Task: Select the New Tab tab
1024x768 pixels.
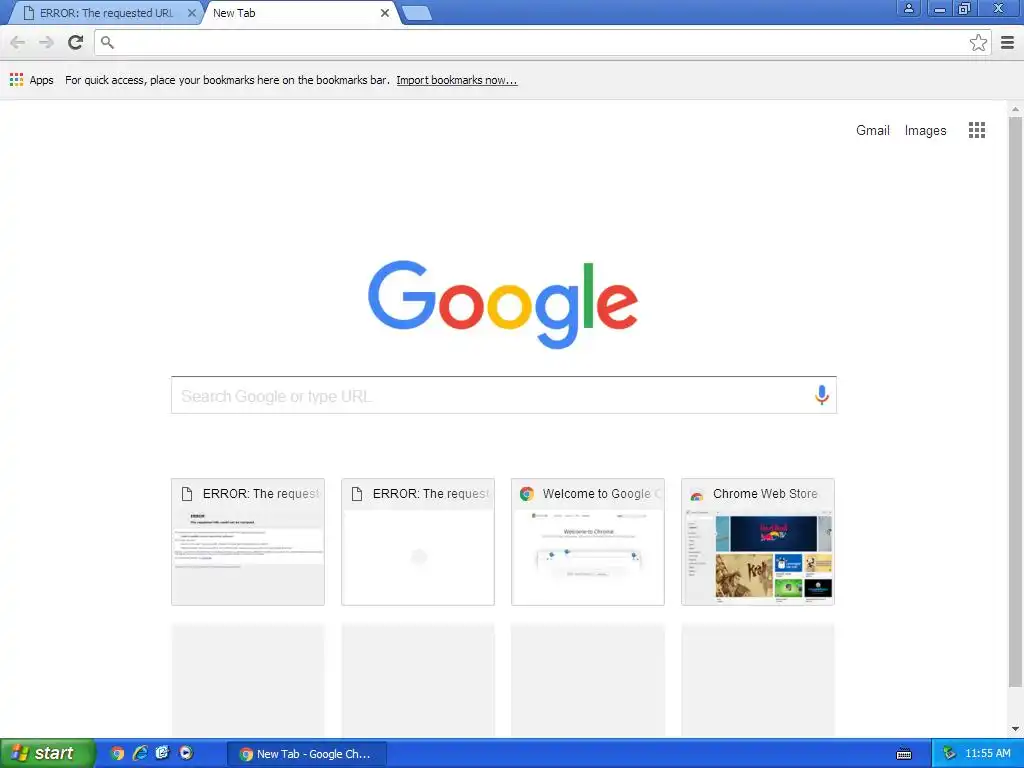Action: 299,13
